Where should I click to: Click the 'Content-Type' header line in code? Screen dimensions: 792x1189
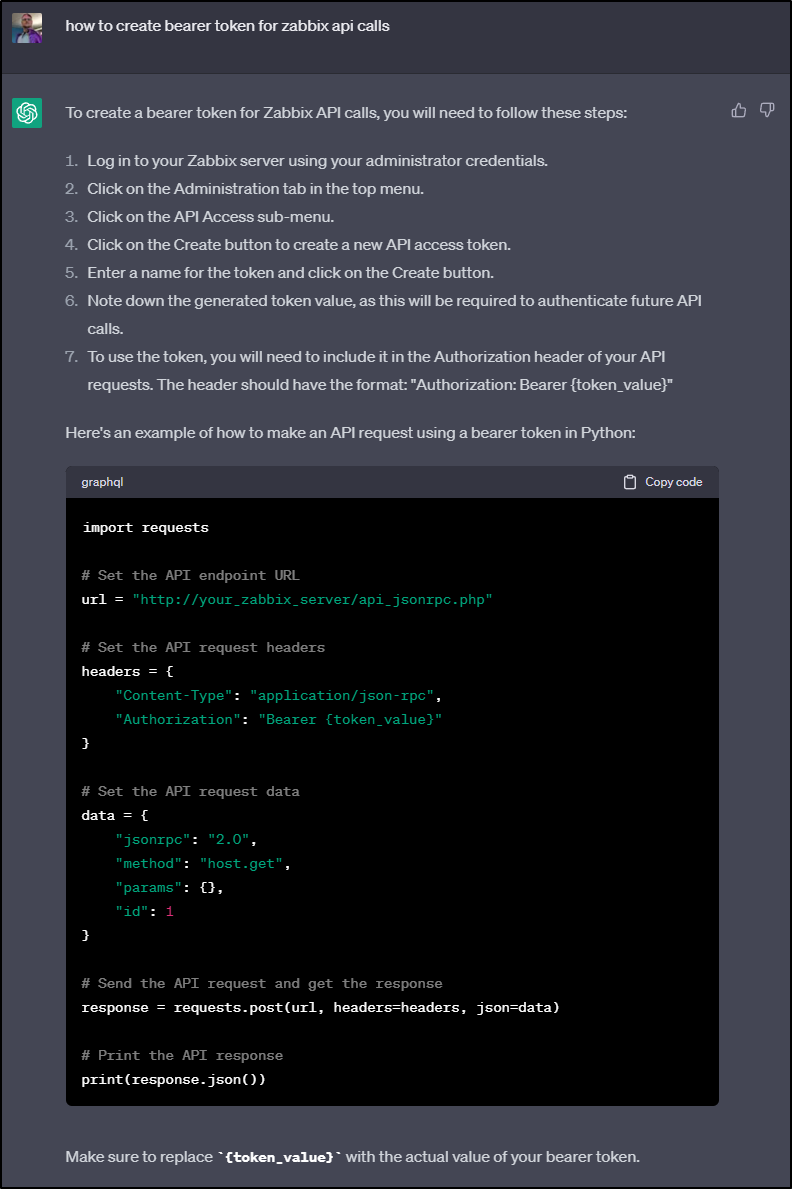click(x=278, y=695)
